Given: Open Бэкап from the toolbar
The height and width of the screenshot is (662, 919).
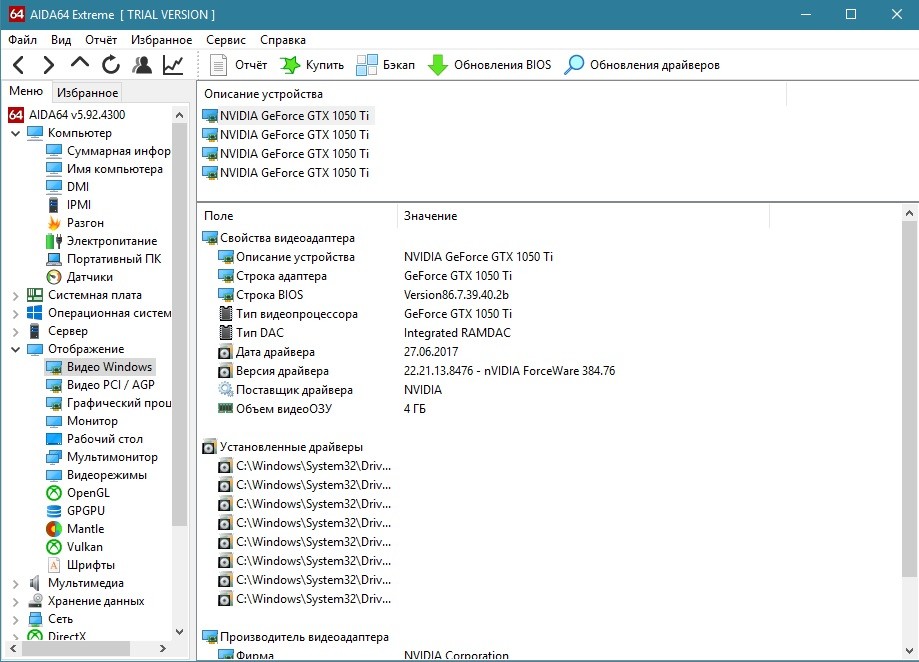Looking at the screenshot, I should 385,64.
